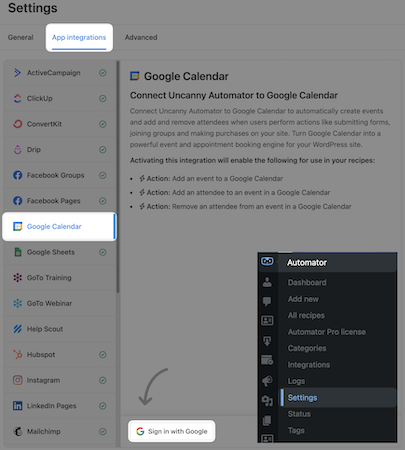Viewport: 405px width, 450px height.
Task: Switch to App integrations tab
Action: tap(79, 37)
